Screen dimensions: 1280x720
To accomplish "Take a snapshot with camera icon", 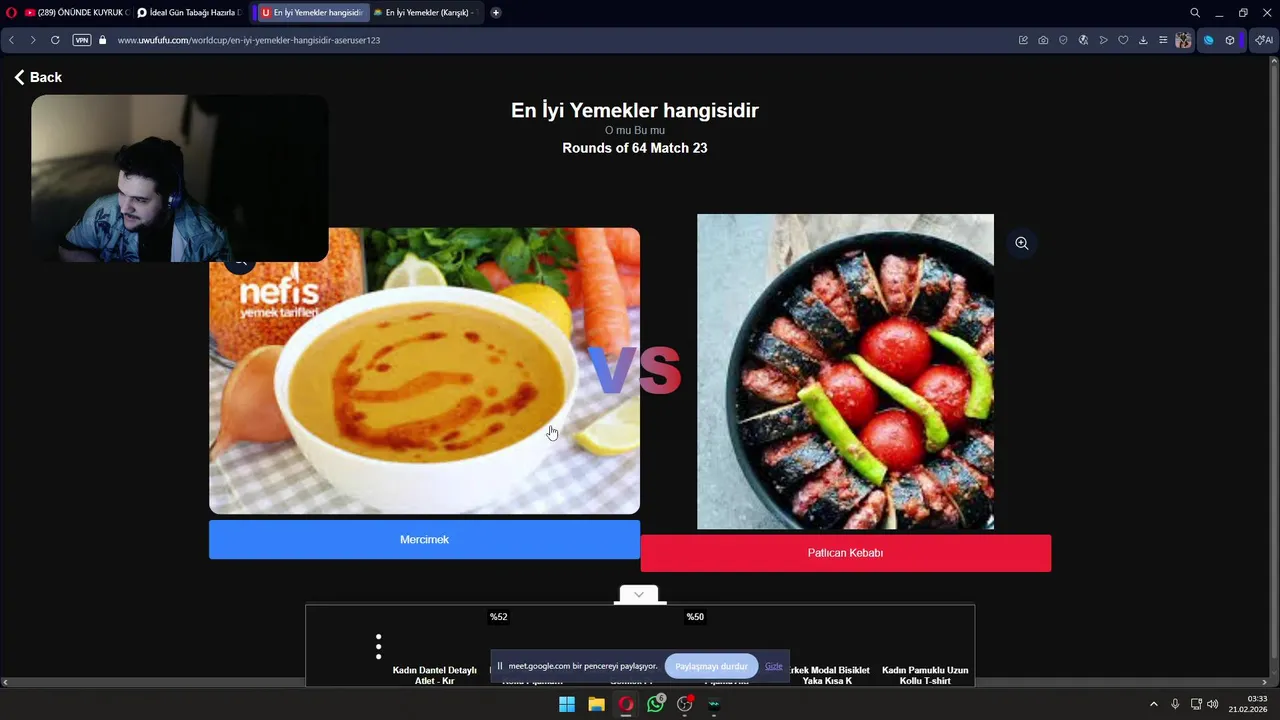I will click(x=1043, y=40).
